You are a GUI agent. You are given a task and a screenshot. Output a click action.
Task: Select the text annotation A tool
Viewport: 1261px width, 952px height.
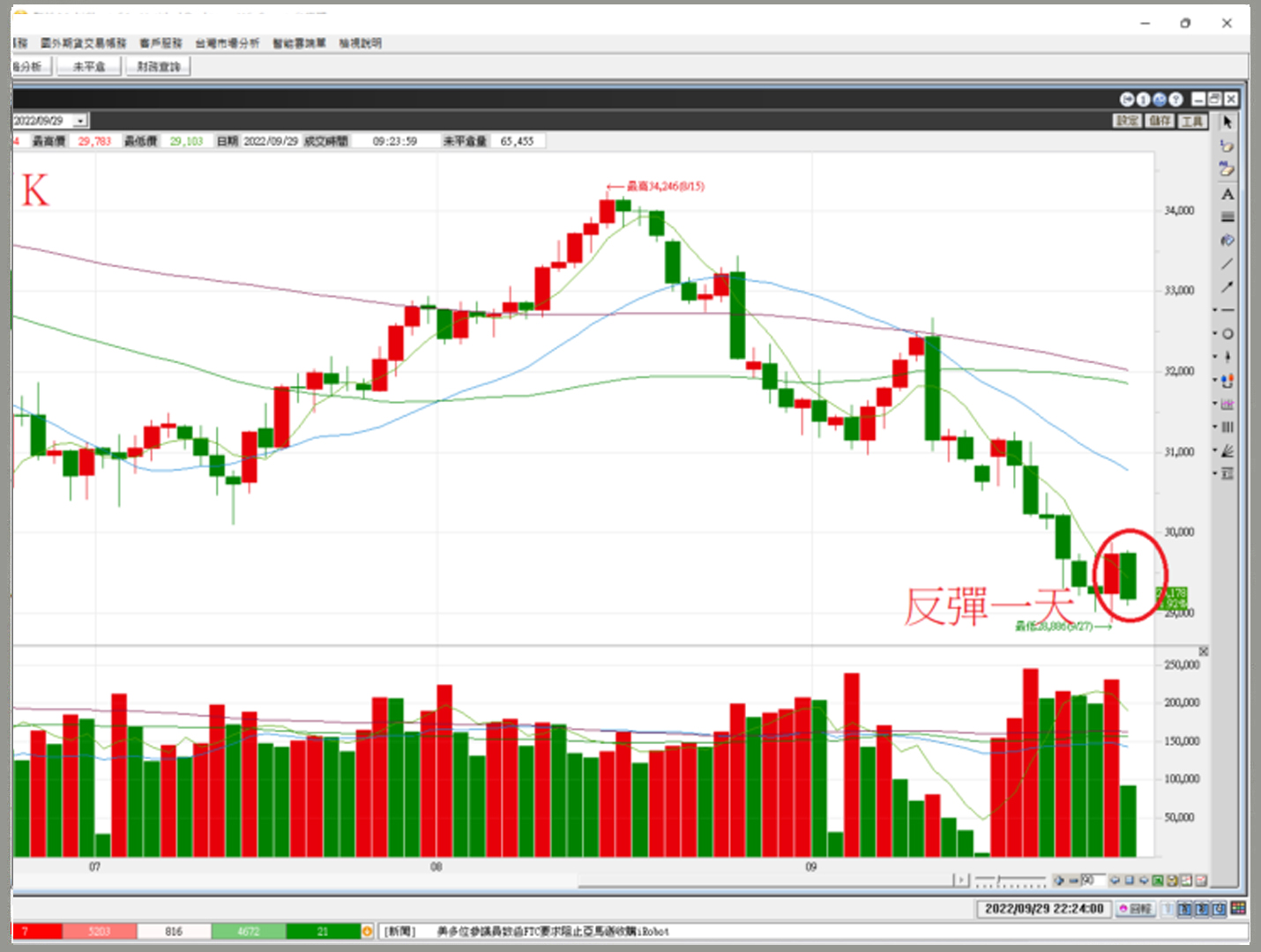click(1227, 194)
